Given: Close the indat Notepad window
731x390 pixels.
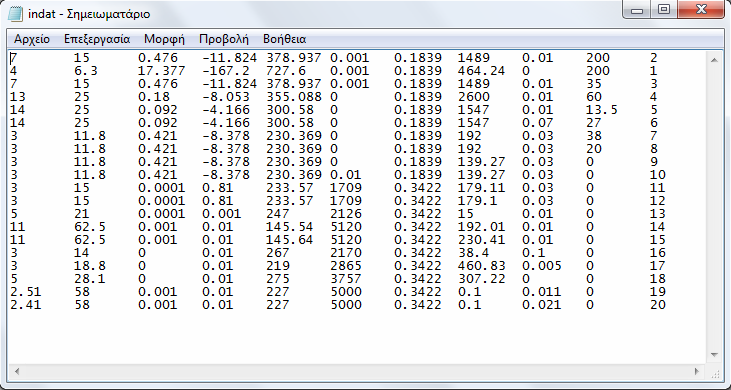Looking at the screenshot, I should (700, 10).
